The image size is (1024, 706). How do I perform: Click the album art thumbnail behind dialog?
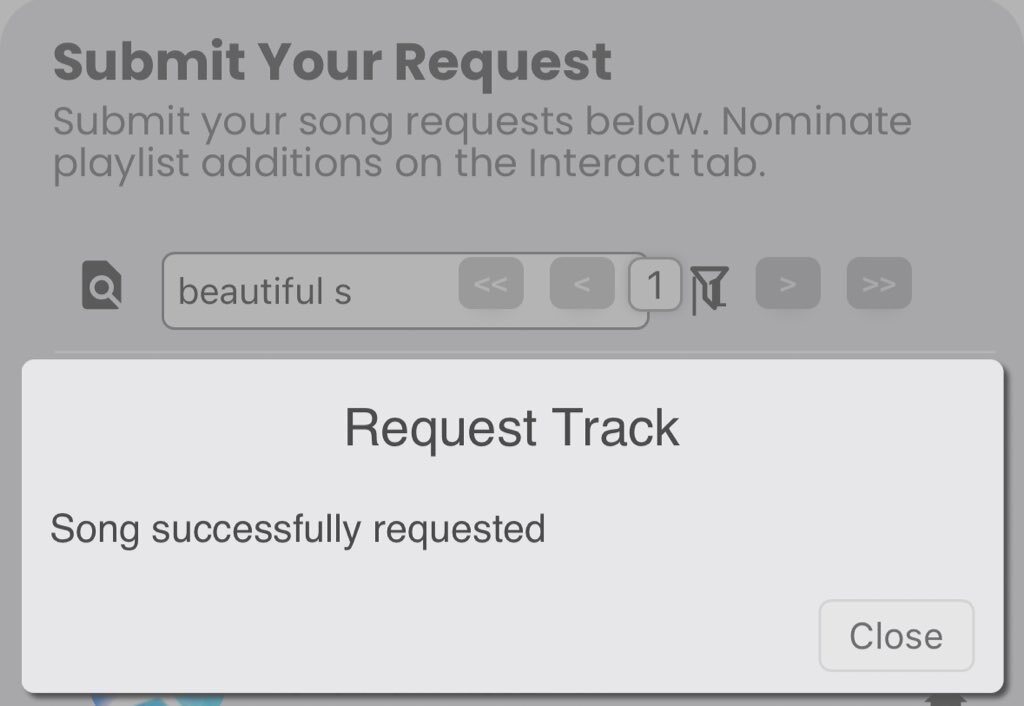(150, 699)
